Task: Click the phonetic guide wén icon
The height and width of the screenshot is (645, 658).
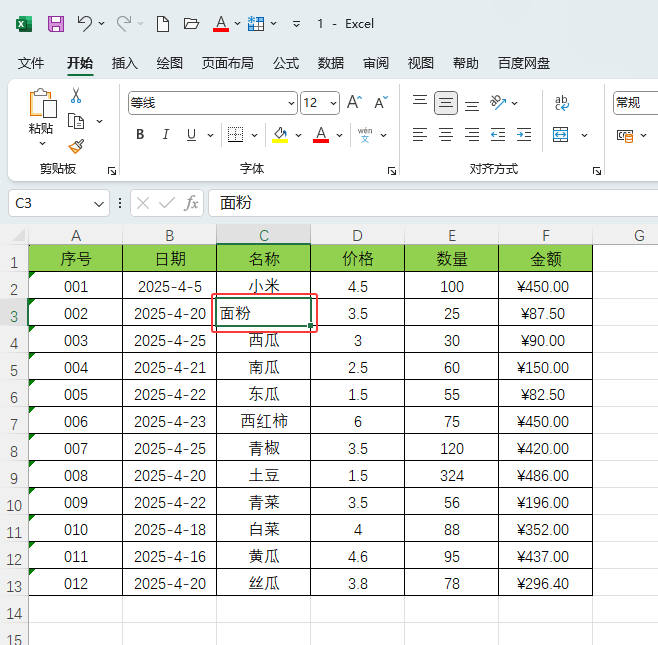Action: [x=365, y=135]
